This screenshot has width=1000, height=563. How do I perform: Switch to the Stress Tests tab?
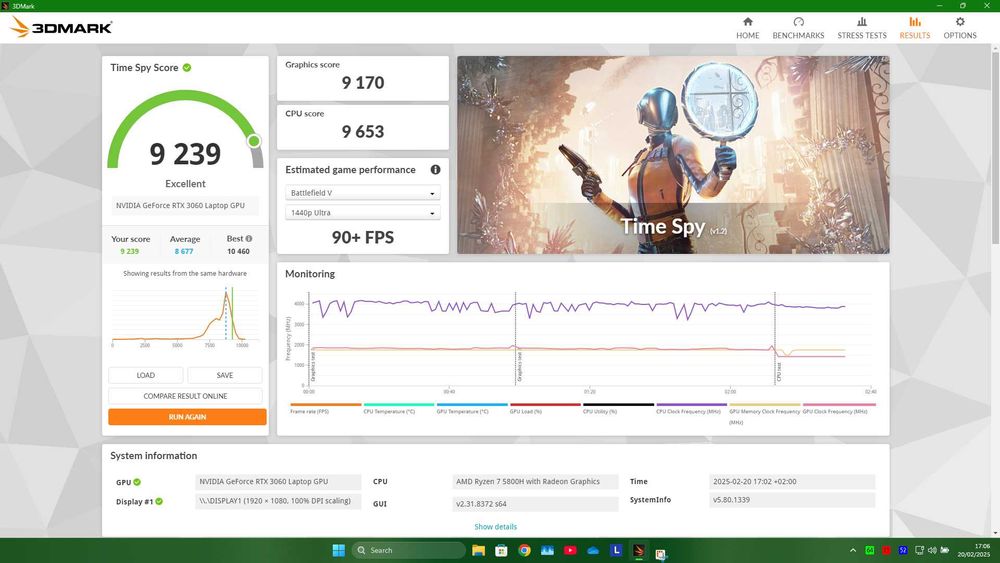click(862, 28)
